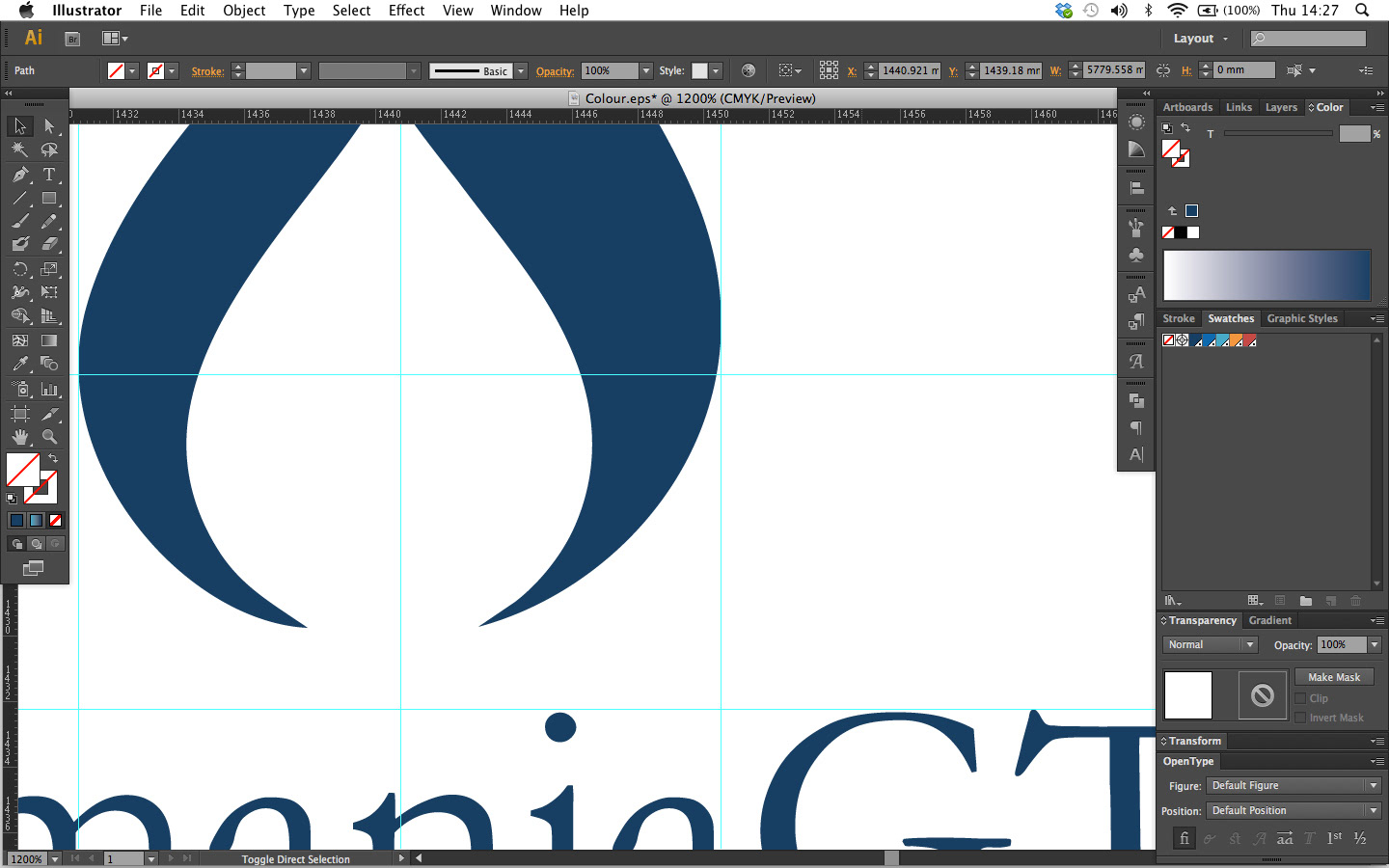This screenshot has width=1389, height=868.
Task: Toggle Draw Behind mode in toolbox
Action: (x=37, y=544)
